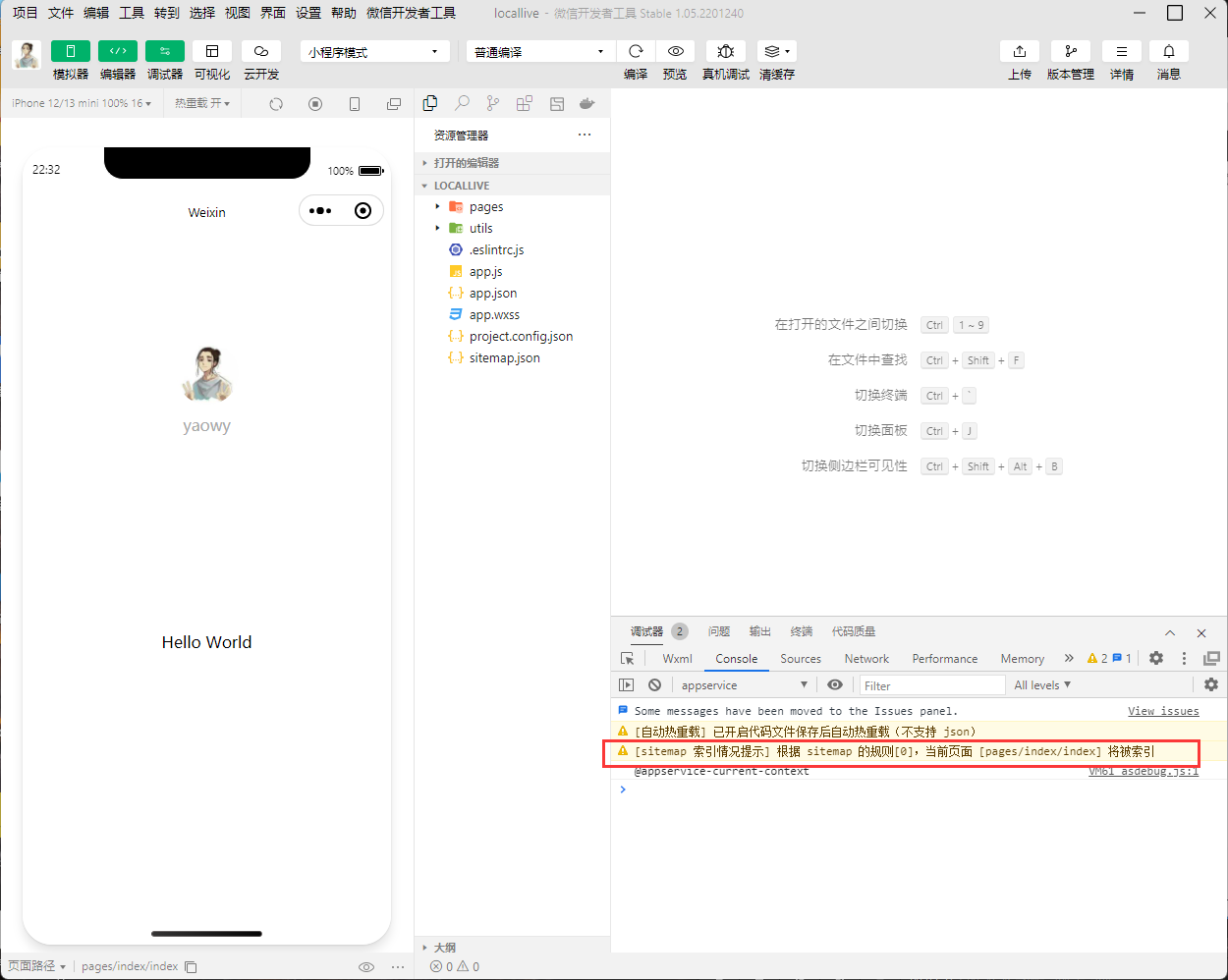This screenshot has width=1228, height=980.
Task: Click the element inspect picker icon
Action: click(x=627, y=658)
